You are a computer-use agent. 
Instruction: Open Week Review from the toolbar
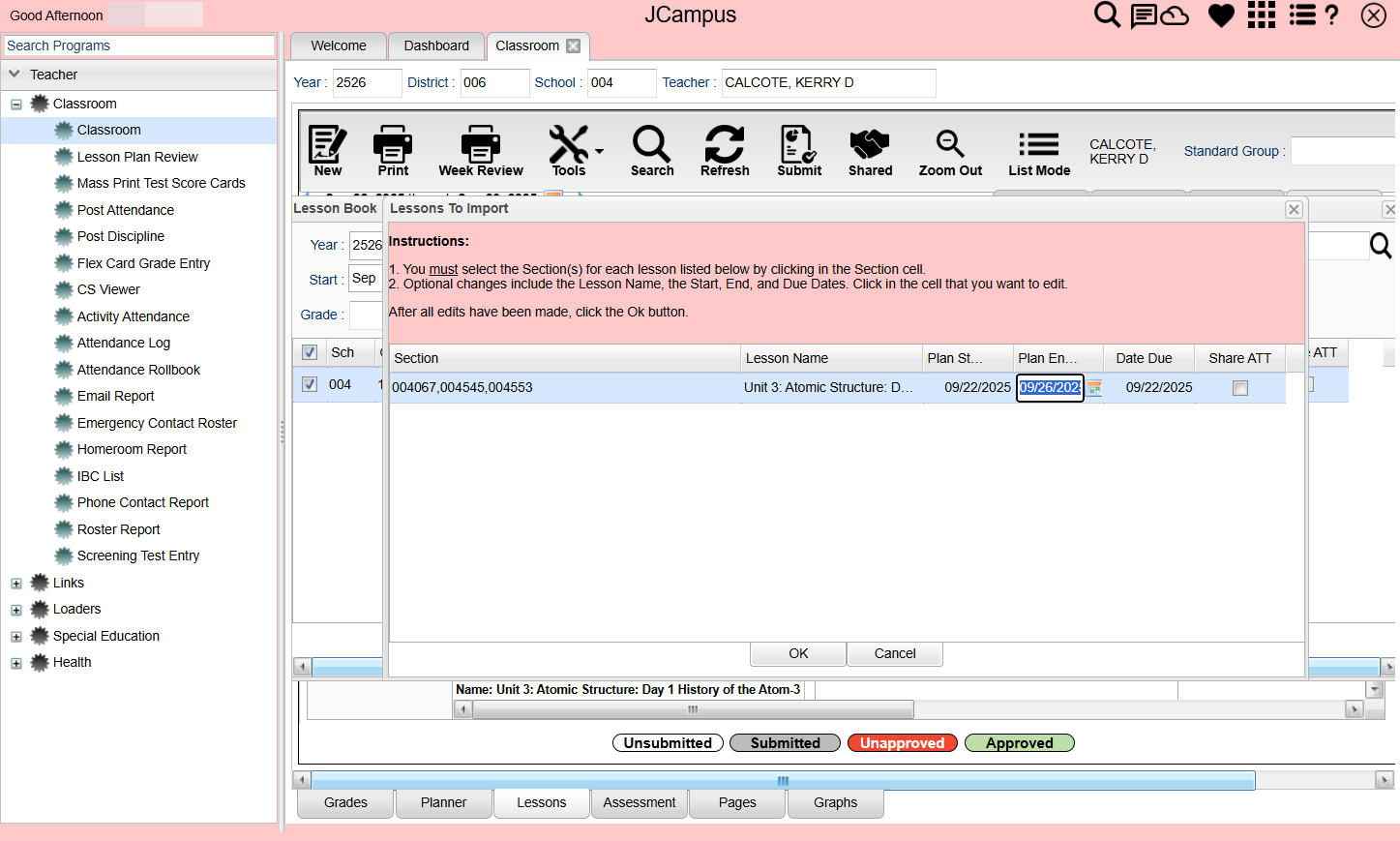tap(481, 151)
